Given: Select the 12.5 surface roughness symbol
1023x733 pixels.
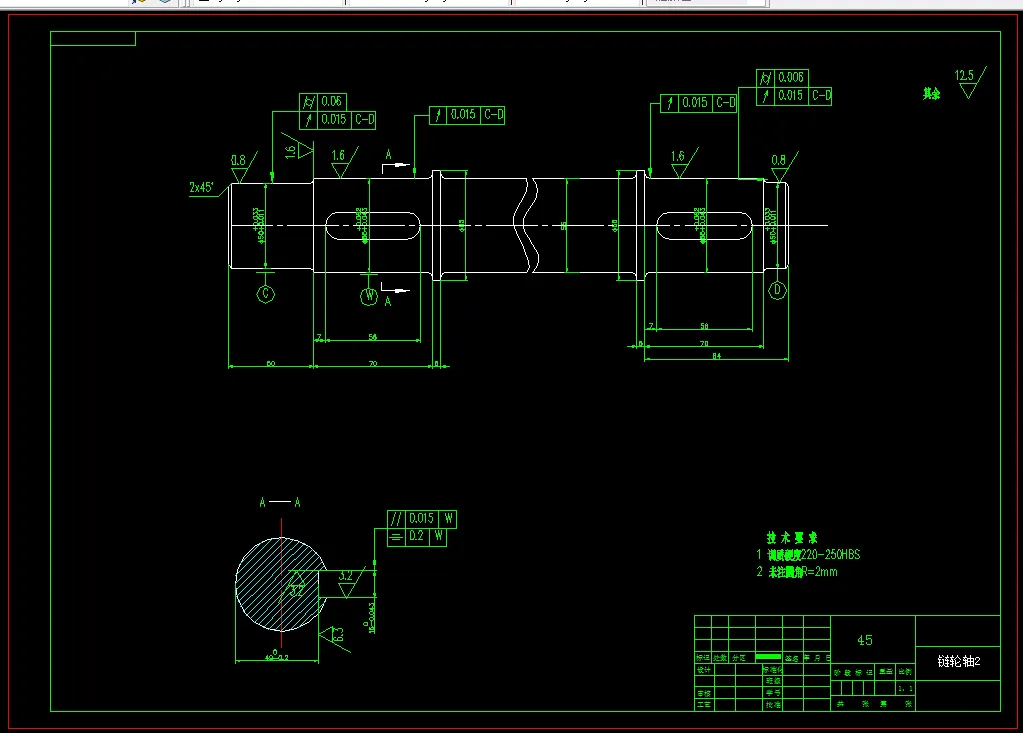Looking at the screenshot, I should [x=970, y=82].
